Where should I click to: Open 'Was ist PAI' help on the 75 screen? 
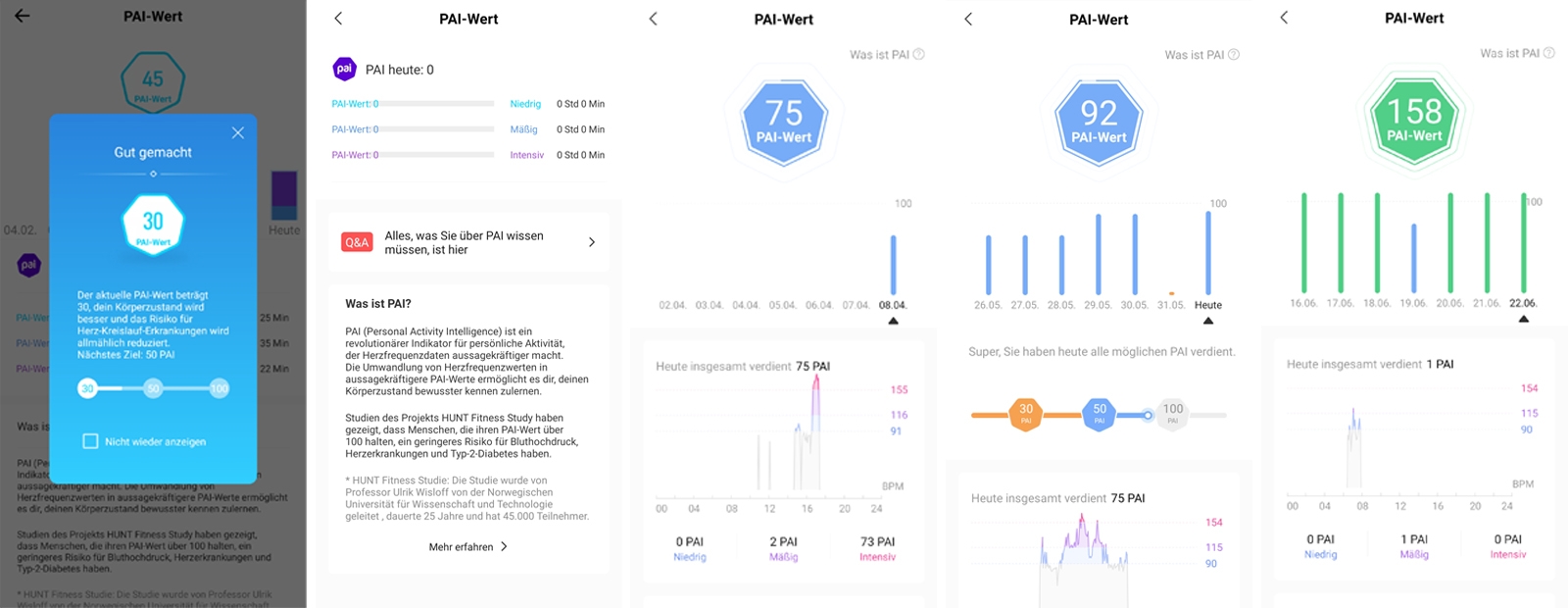(x=887, y=55)
